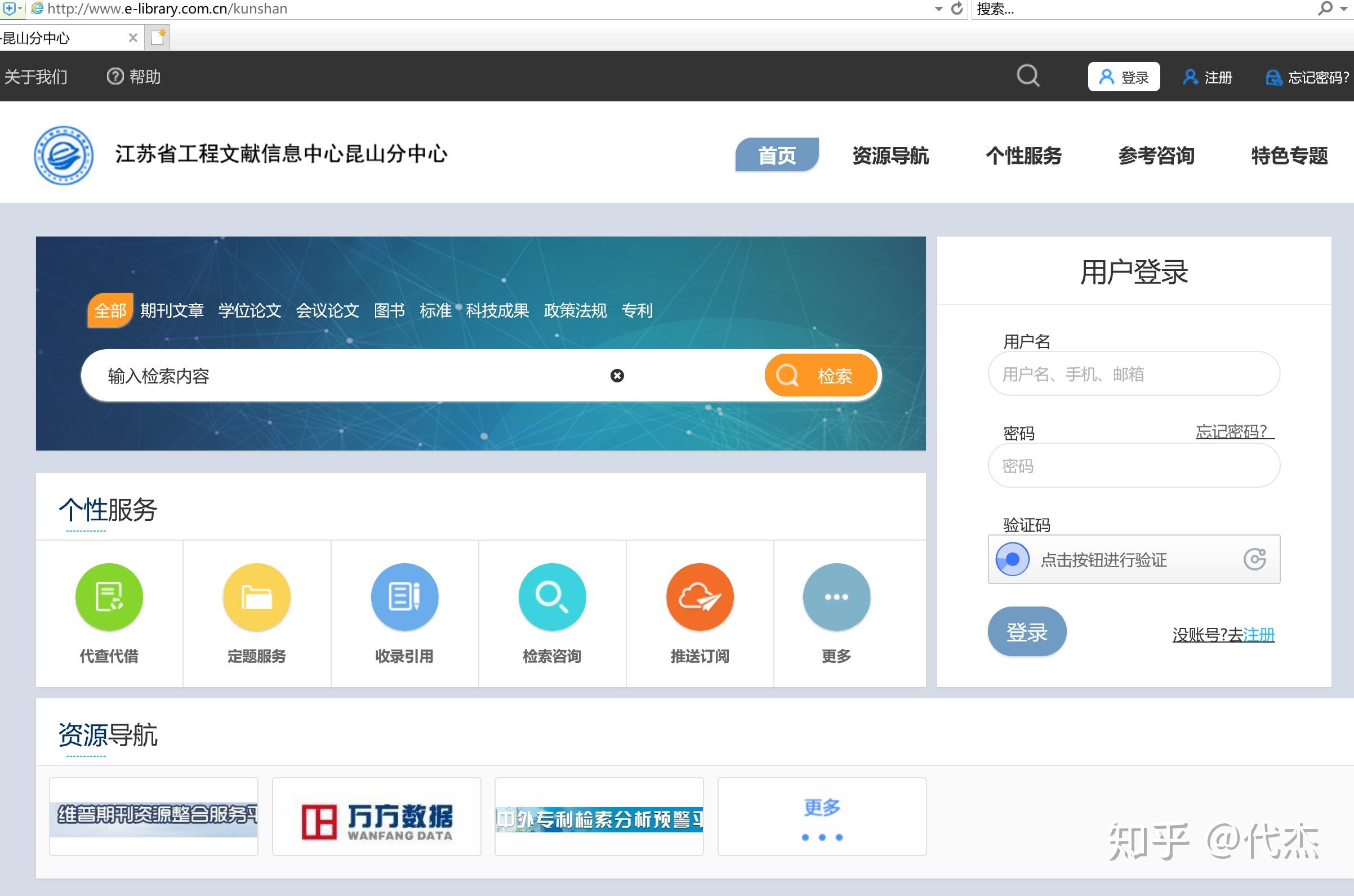Clear the search box with the X icon
Viewport: 1354px width, 896px height.
(617, 376)
